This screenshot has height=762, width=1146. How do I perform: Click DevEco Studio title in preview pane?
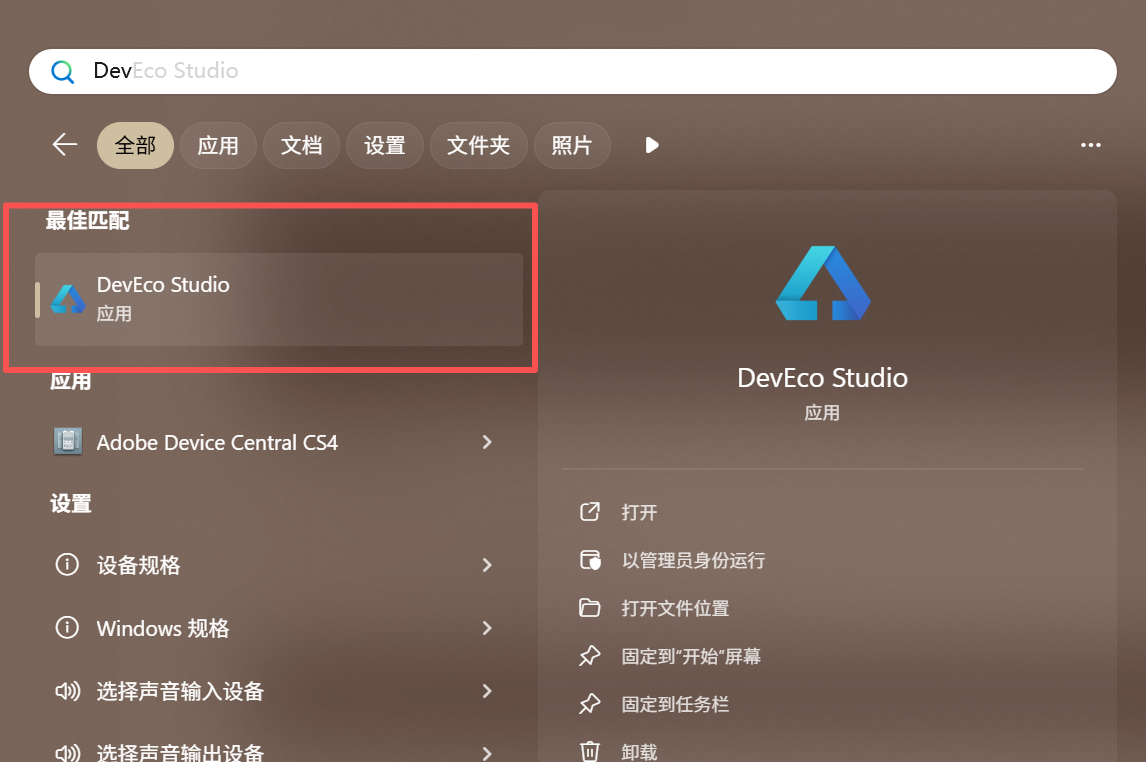coord(822,378)
